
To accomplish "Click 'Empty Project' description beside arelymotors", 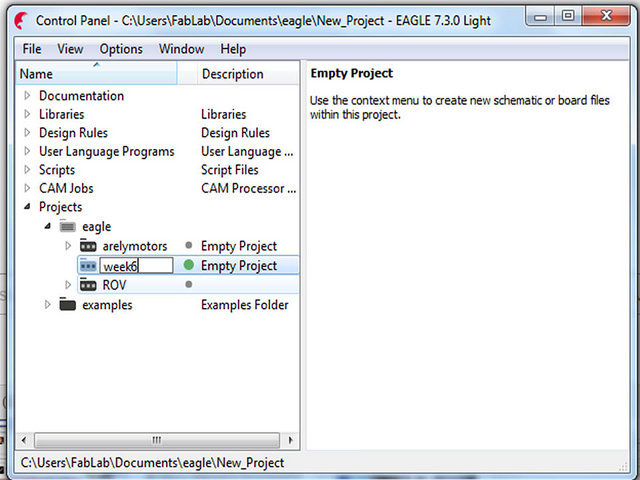I will (239, 246).
